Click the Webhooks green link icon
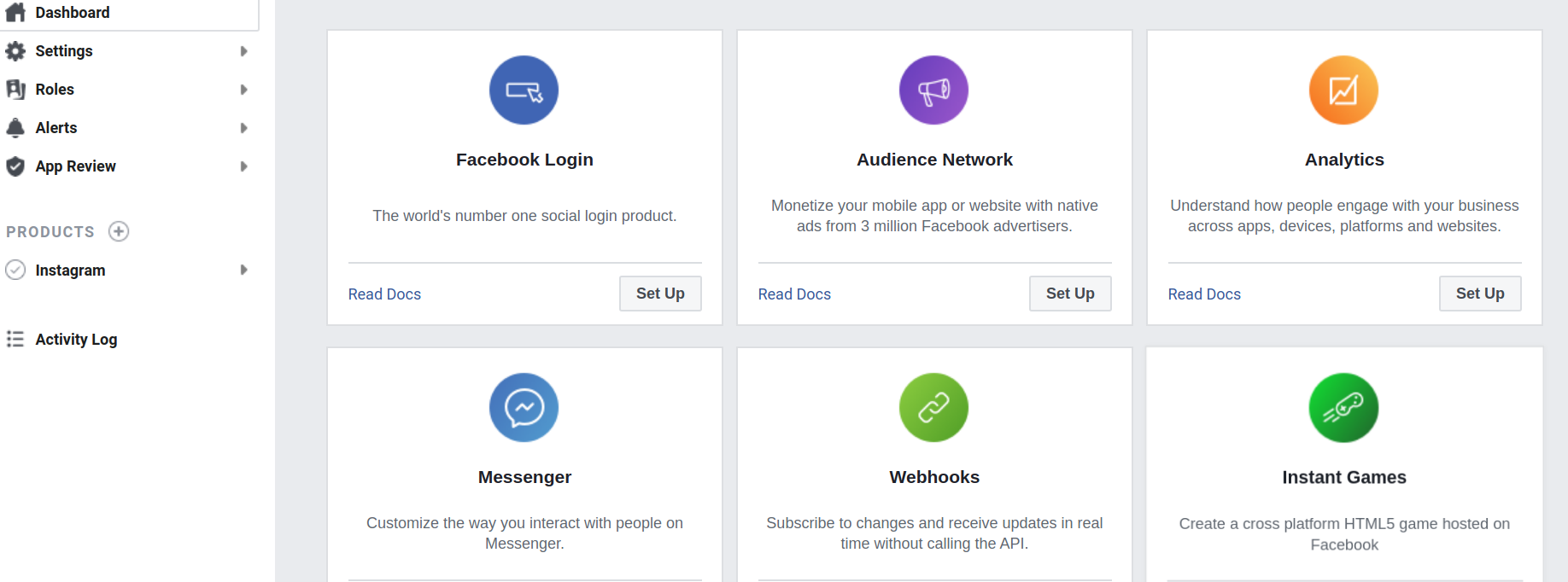1568x582 pixels. [933, 408]
